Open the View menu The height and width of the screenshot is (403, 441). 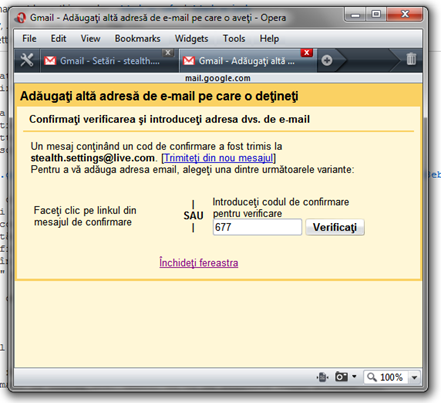click(90, 39)
